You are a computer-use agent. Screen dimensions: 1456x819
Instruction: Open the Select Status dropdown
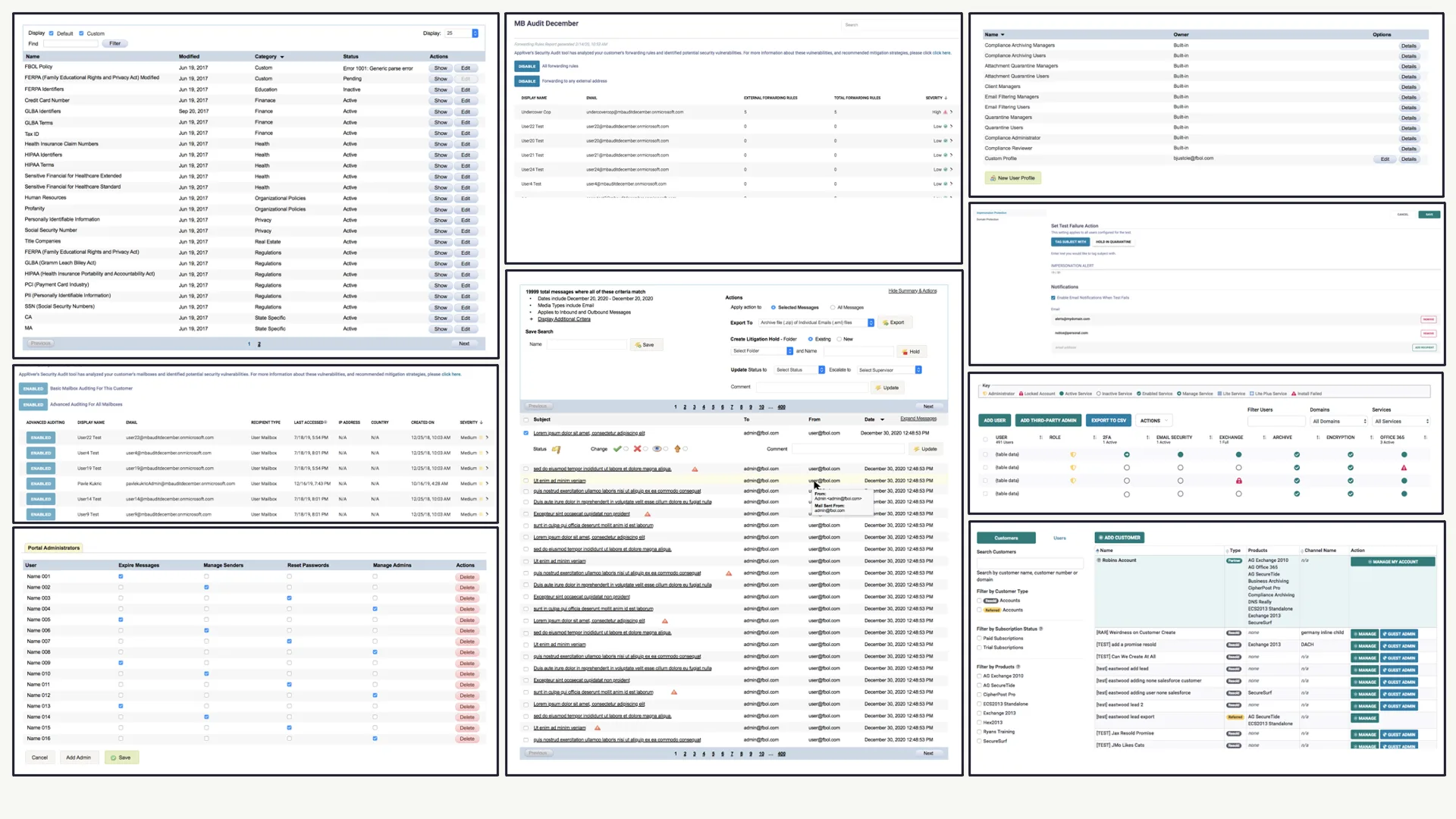coord(799,370)
